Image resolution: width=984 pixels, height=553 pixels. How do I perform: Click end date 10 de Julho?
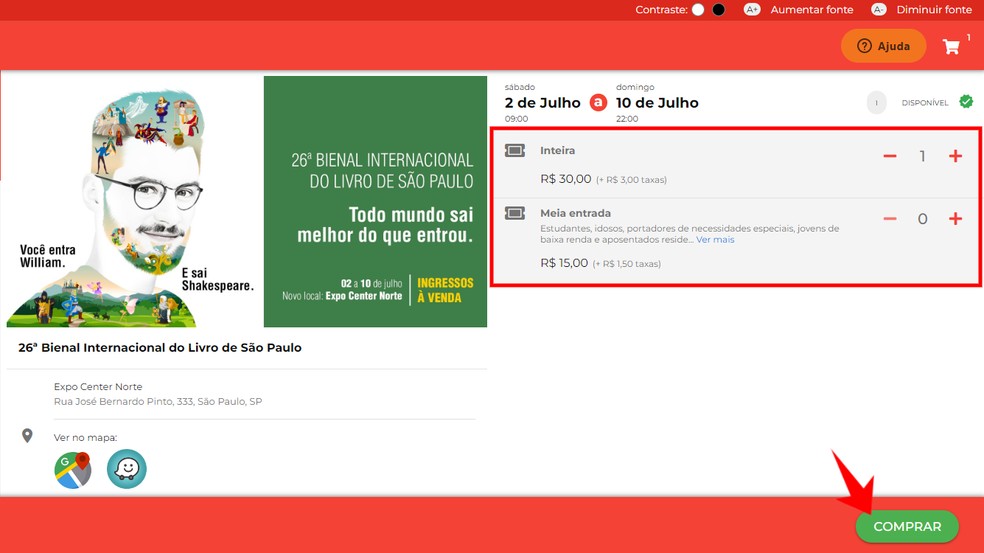click(x=657, y=103)
